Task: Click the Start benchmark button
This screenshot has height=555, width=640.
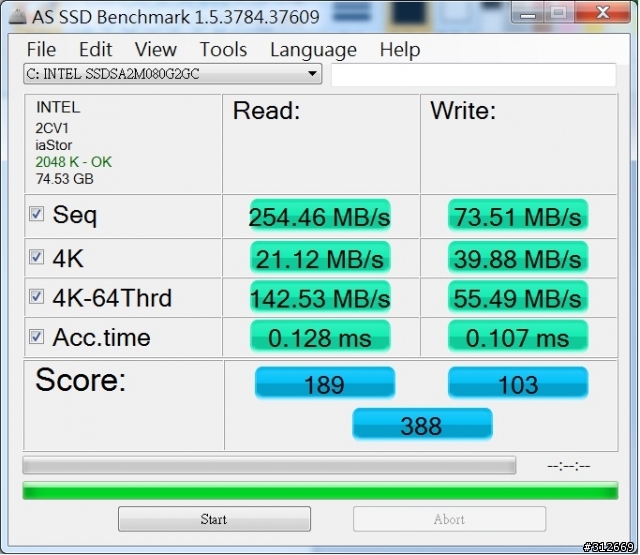Action: (214, 519)
